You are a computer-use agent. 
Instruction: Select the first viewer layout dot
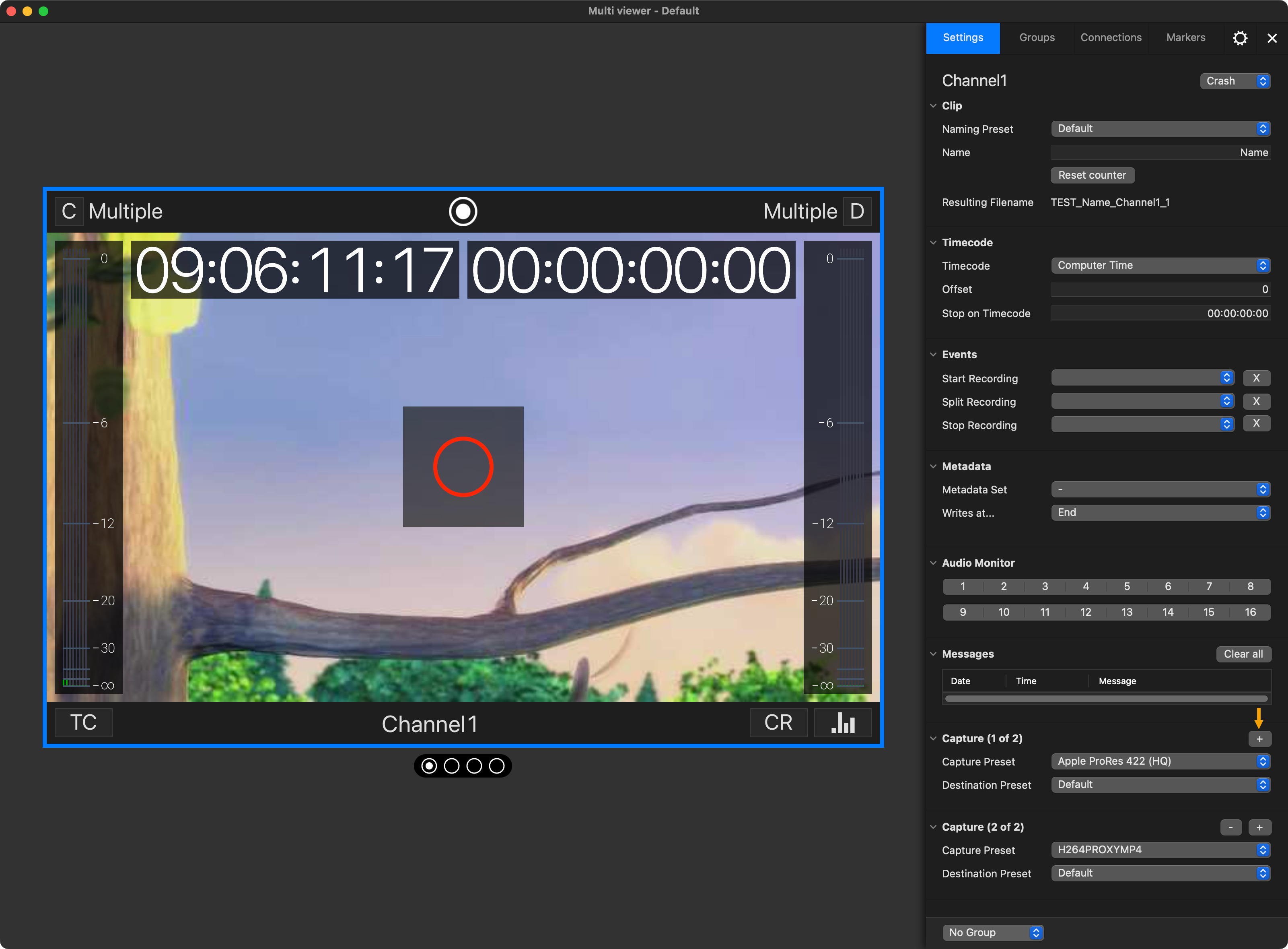point(429,766)
